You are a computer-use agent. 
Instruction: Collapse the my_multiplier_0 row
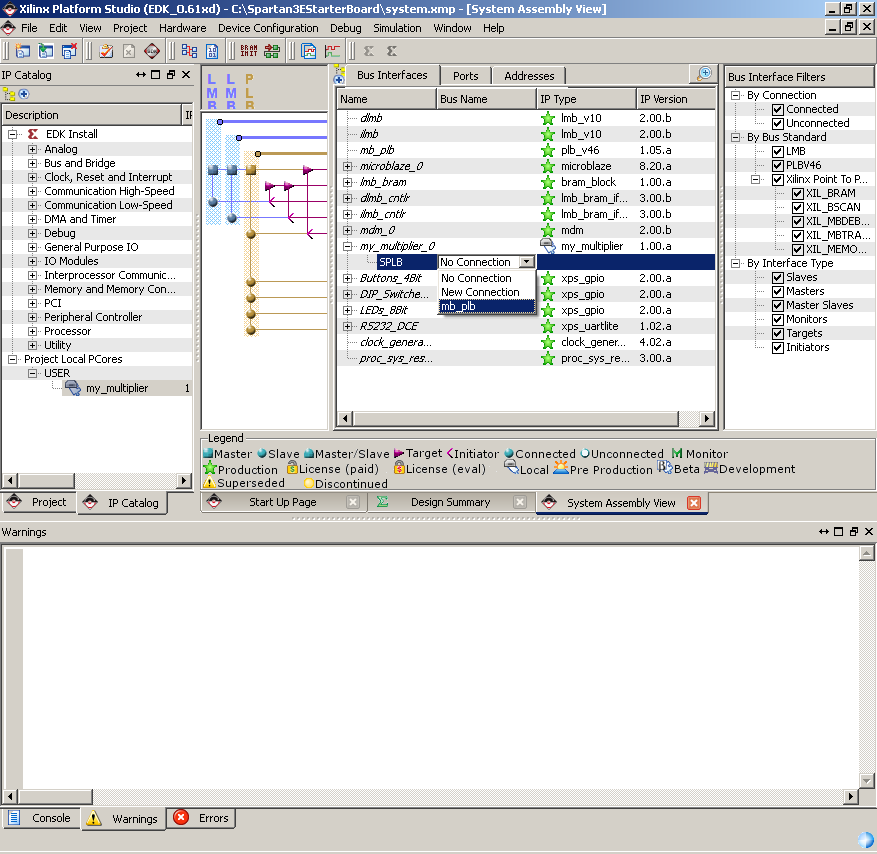click(x=347, y=246)
